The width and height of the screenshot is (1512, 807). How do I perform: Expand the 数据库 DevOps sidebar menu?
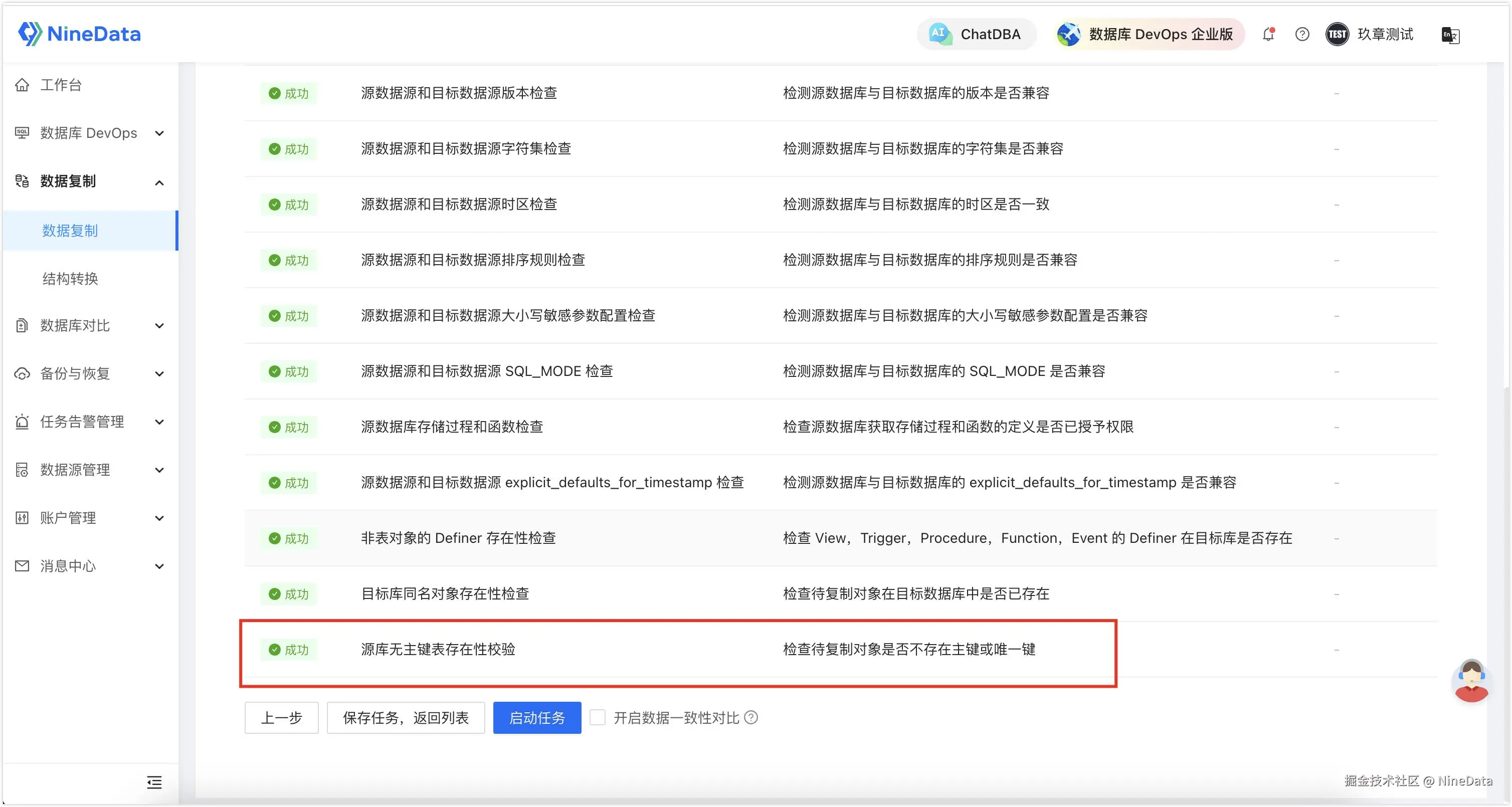point(88,133)
